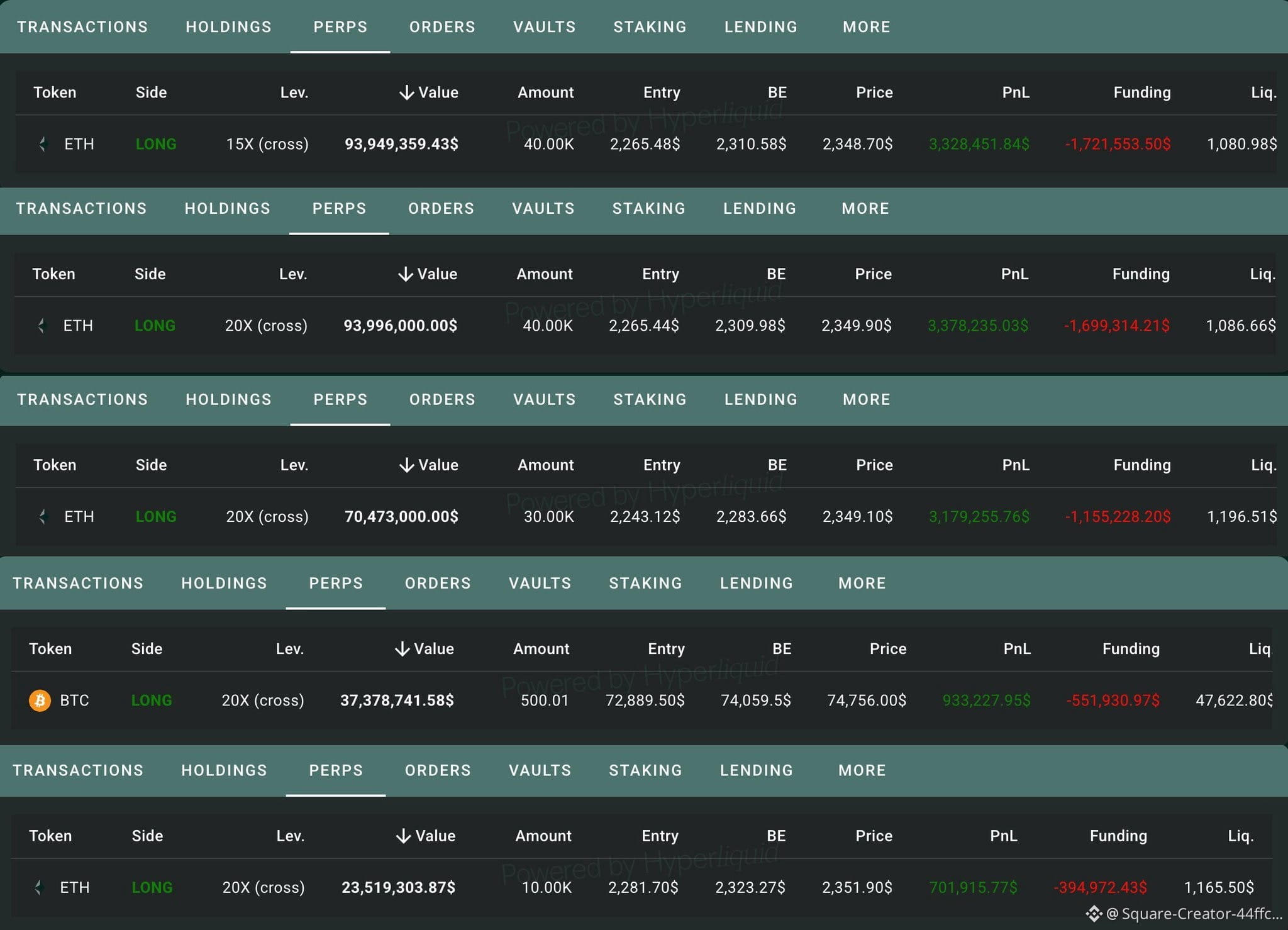Sort by Funding header above -1,721,553.50$
Screen dimensions: 1288x930
pos(1142,92)
